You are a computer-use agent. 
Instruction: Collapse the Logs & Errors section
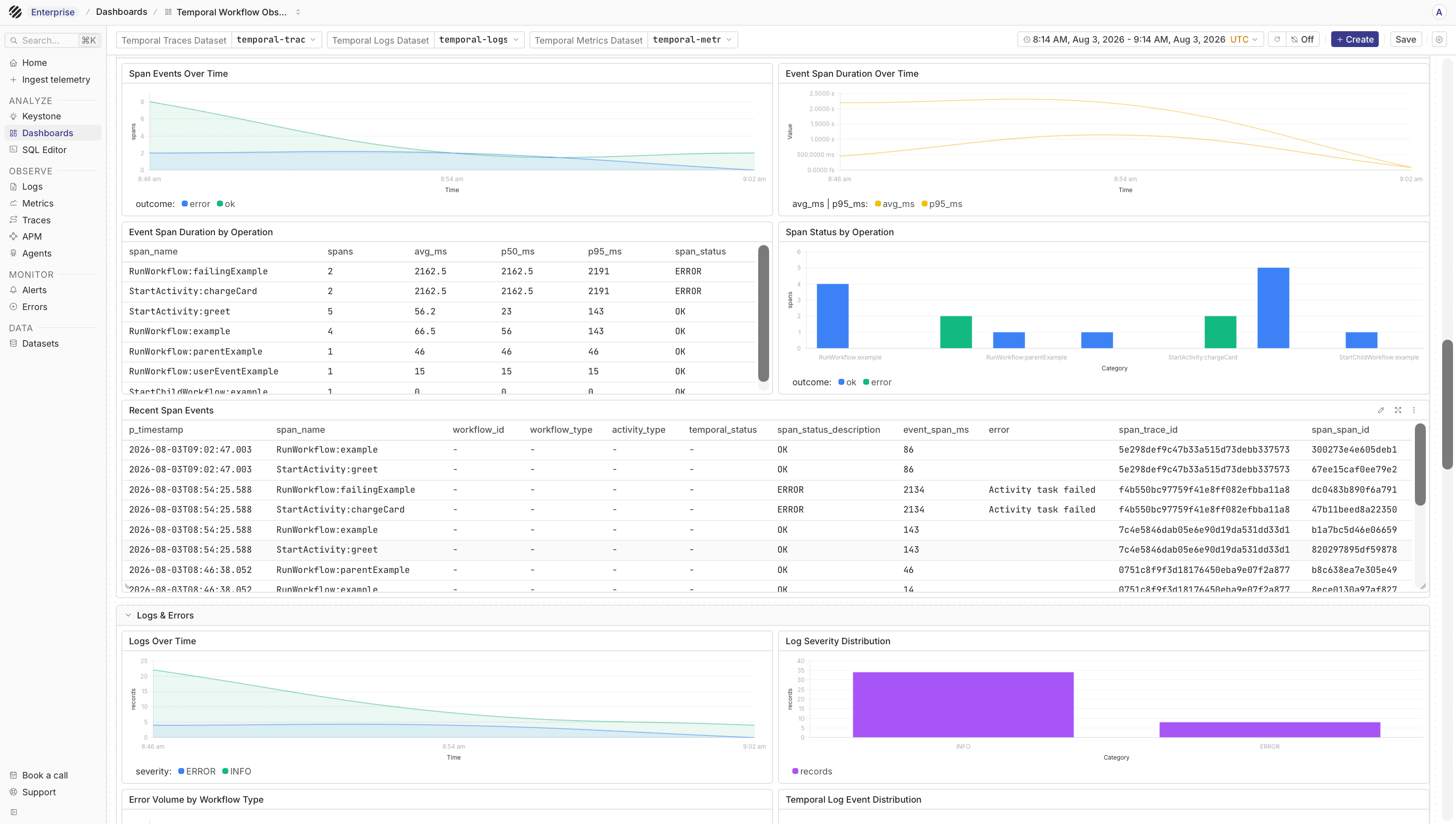(x=128, y=616)
